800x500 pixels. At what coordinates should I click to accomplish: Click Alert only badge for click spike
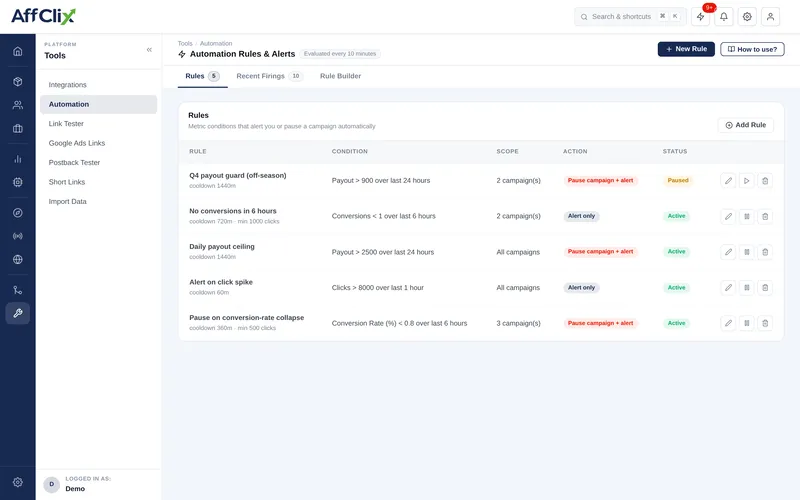point(581,288)
